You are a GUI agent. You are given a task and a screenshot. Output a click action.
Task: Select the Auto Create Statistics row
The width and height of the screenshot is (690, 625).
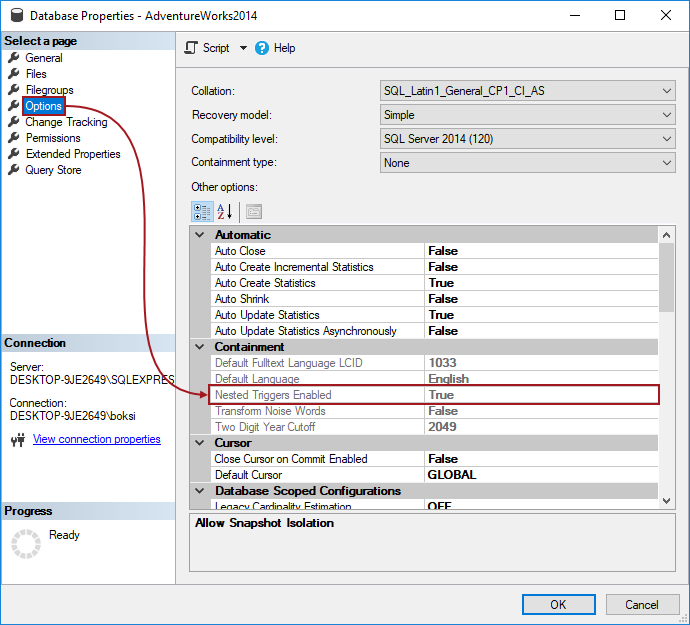click(435, 283)
